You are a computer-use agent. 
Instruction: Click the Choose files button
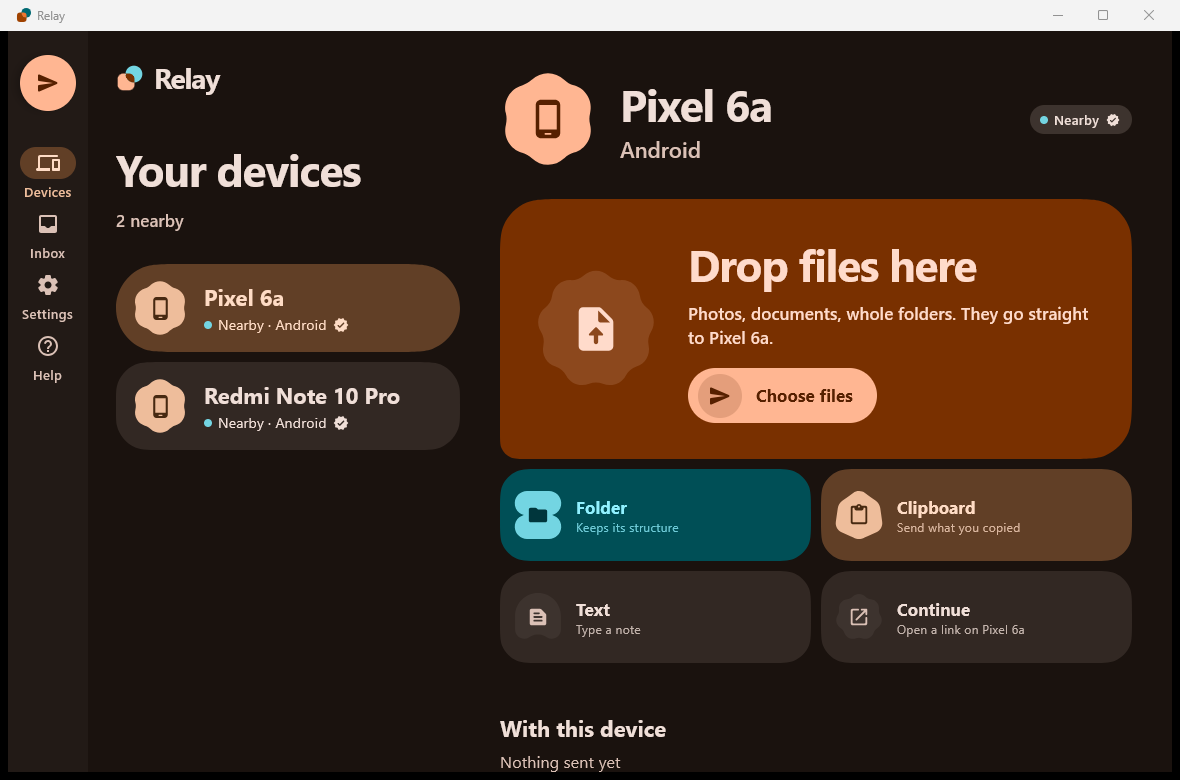click(782, 395)
